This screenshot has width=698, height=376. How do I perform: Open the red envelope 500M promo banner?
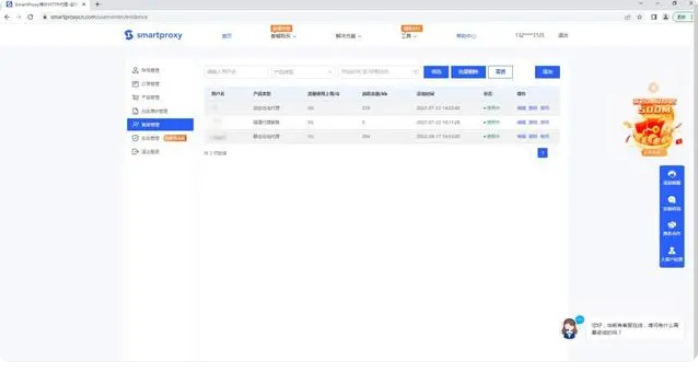coord(653,127)
